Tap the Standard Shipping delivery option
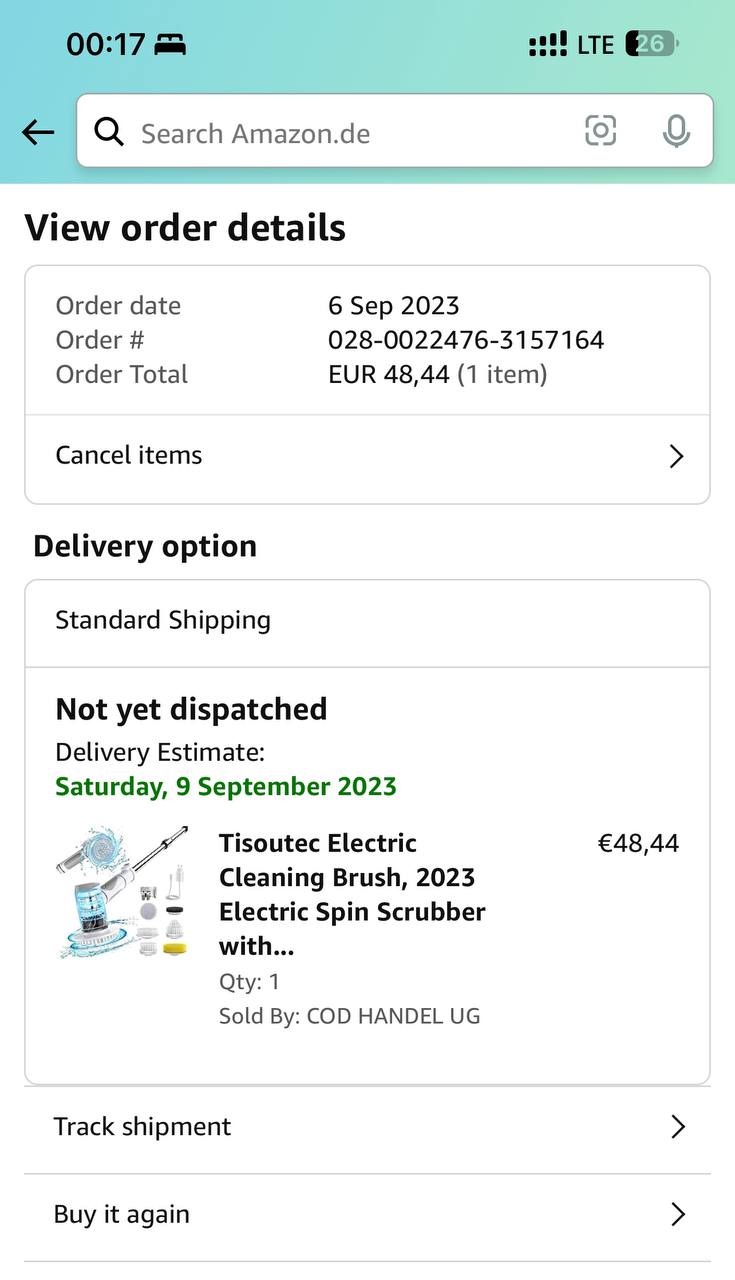The image size is (735, 1280). tap(163, 620)
